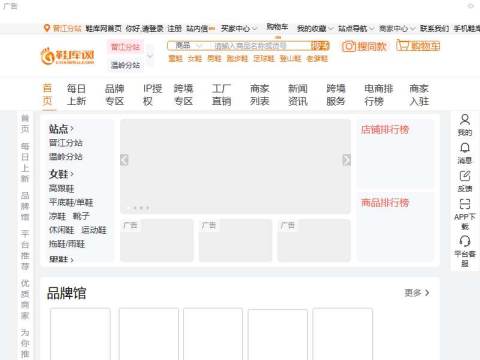The width and height of the screenshot is (480, 360).
Task: Select the pink 晋江分站 station button
Action: coord(125,47)
